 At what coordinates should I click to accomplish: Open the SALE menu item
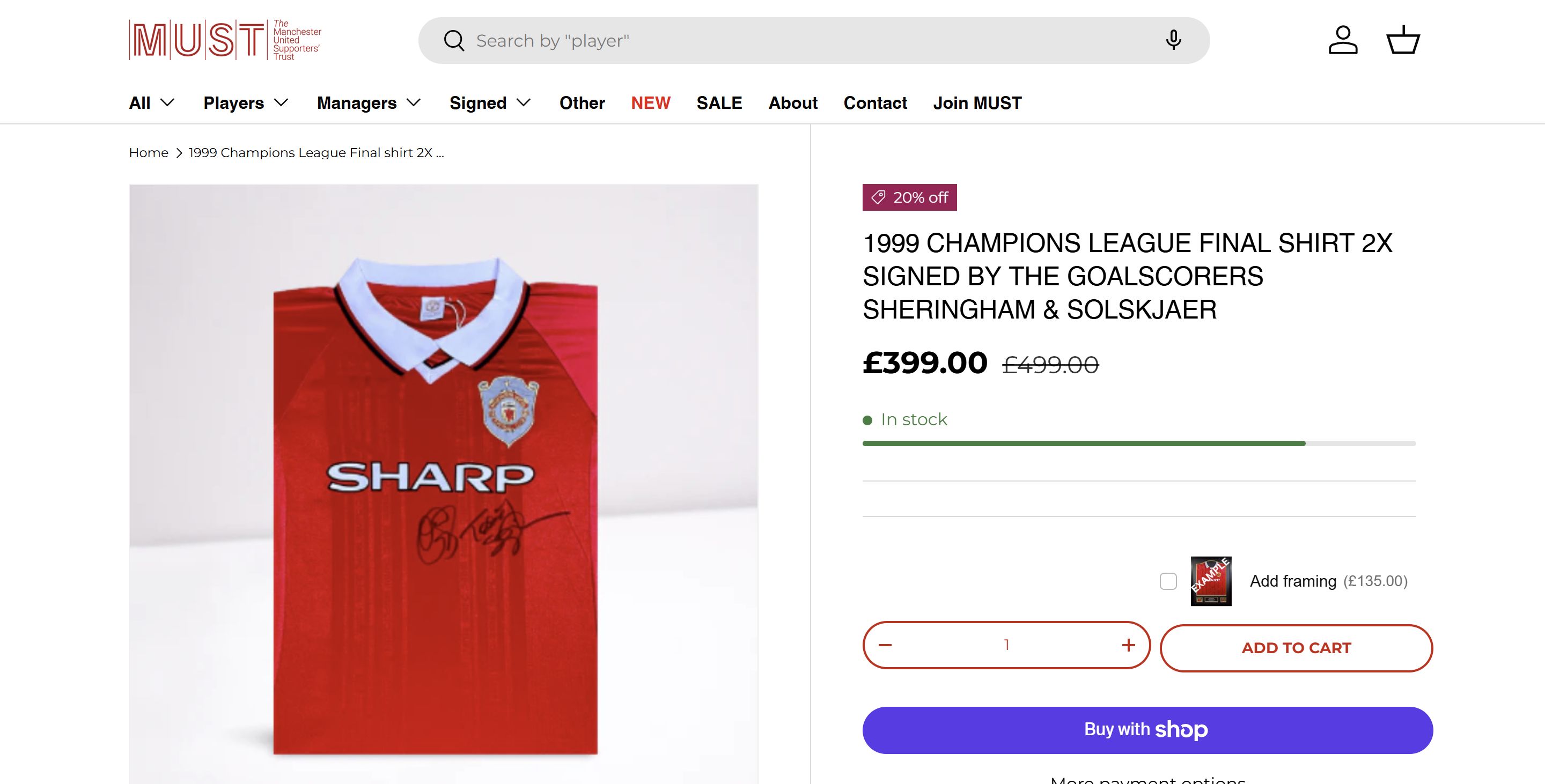[719, 103]
